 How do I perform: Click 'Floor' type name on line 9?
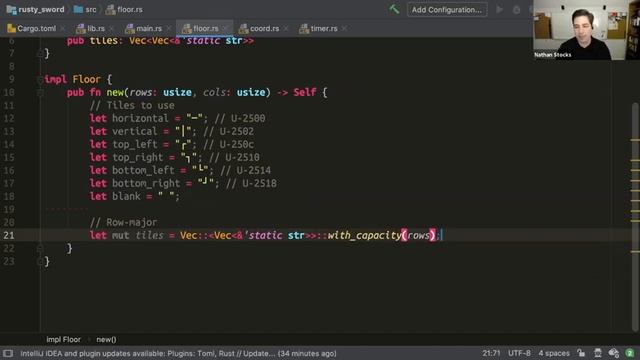pyautogui.click(x=86, y=79)
